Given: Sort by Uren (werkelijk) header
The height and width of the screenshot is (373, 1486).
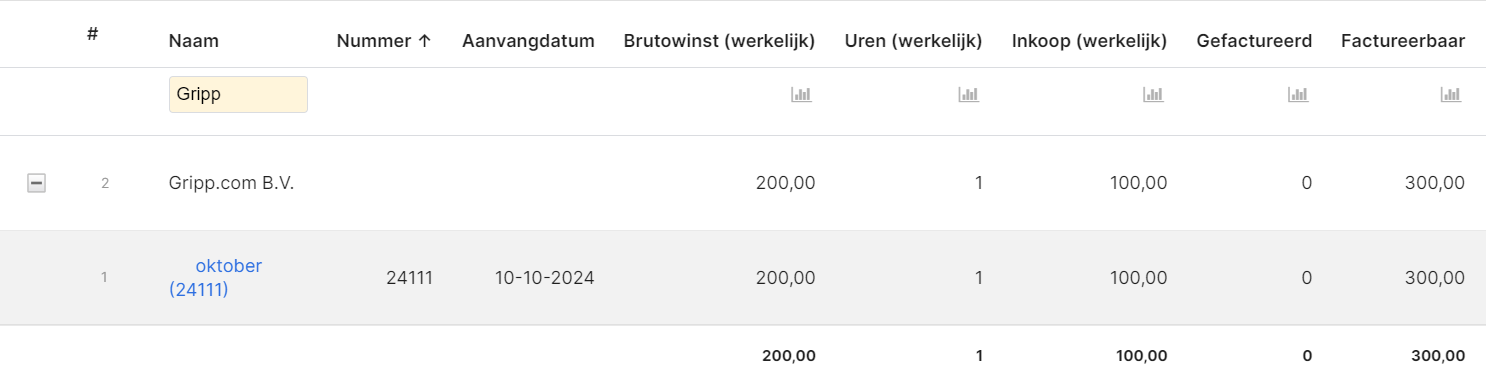Looking at the screenshot, I should click(913, 41).
